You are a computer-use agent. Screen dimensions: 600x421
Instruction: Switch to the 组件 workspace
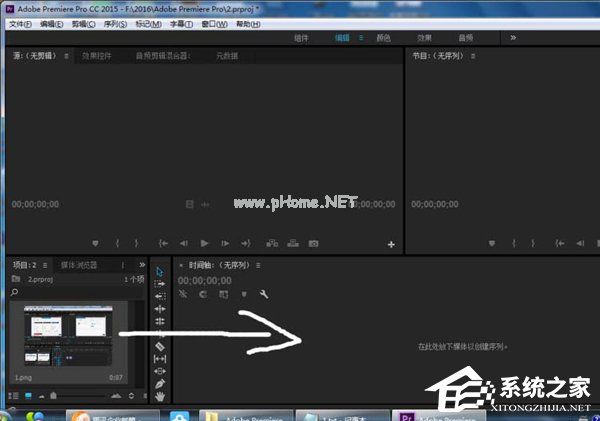coord(301,38)
